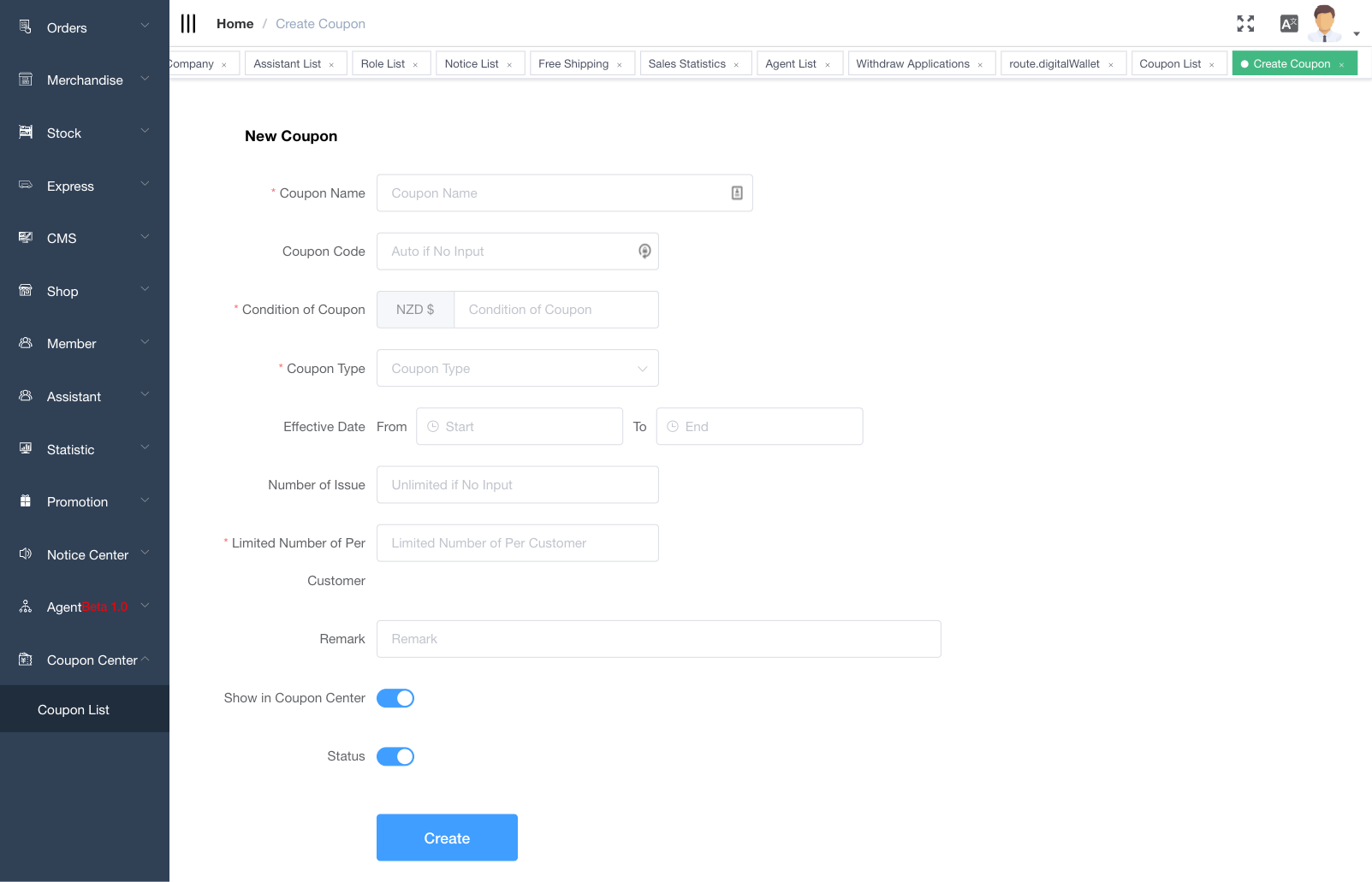Close the Sales Statistics tab
Image resolution: width=1372 pixels, height=882 pixels.
pos(736,65)
